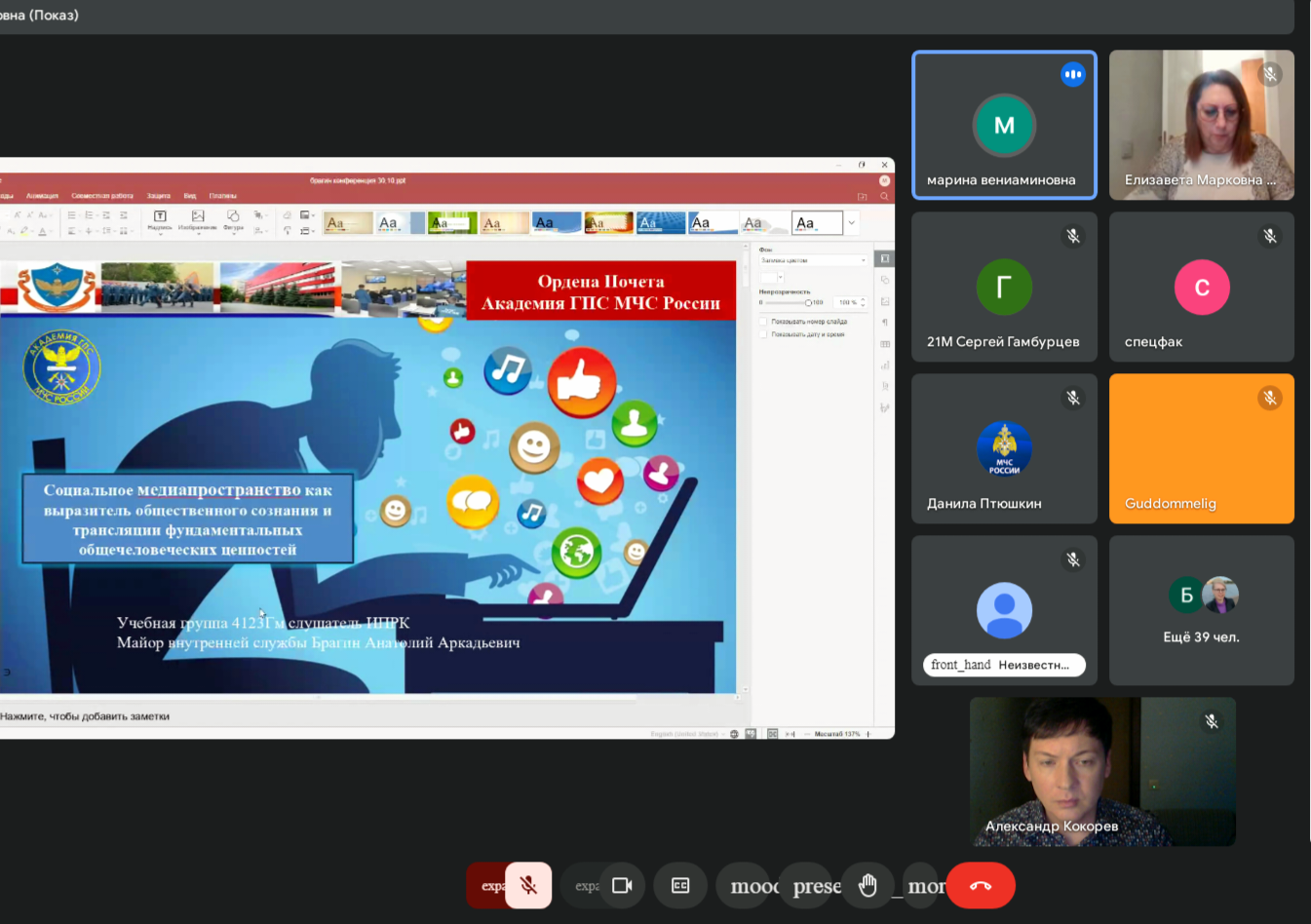Image resolution: width=1311 pixels, height=924 pixels.
Task: Open the Заливка цветом fill dropdown
Action: [x=813, y=260]
